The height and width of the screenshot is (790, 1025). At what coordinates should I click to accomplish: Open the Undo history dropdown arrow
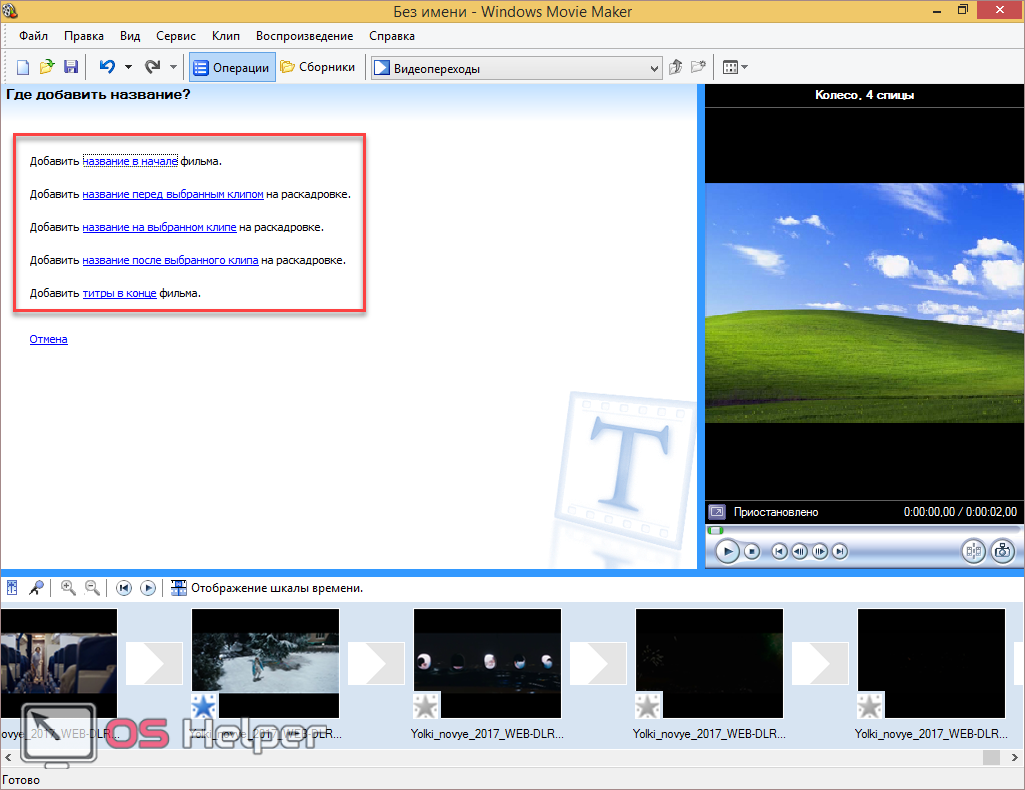[128, 68]
